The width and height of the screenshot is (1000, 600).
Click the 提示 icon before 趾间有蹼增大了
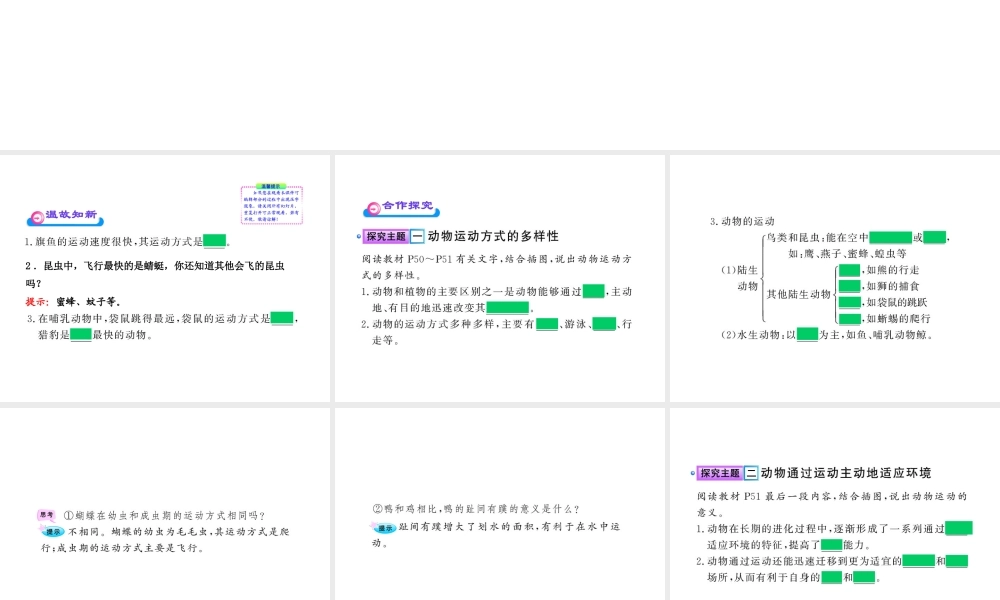[x=385, y=528]
